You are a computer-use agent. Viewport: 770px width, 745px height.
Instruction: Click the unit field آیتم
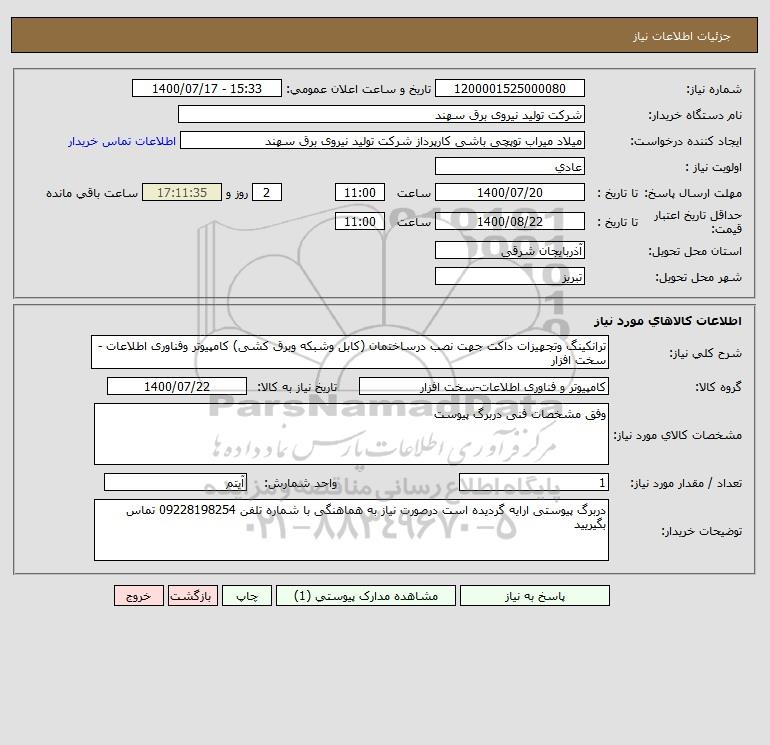pos(175,483)
